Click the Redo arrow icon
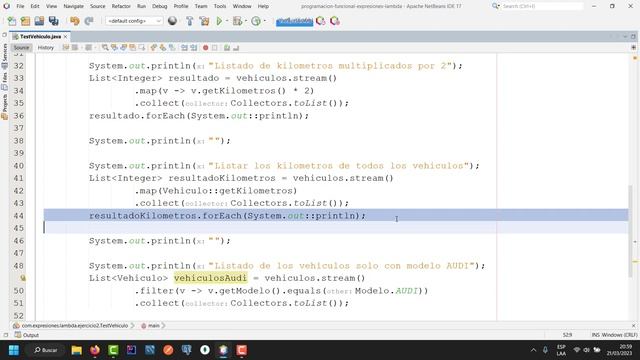This screenshot has width=640, height=360. [89, 21]
